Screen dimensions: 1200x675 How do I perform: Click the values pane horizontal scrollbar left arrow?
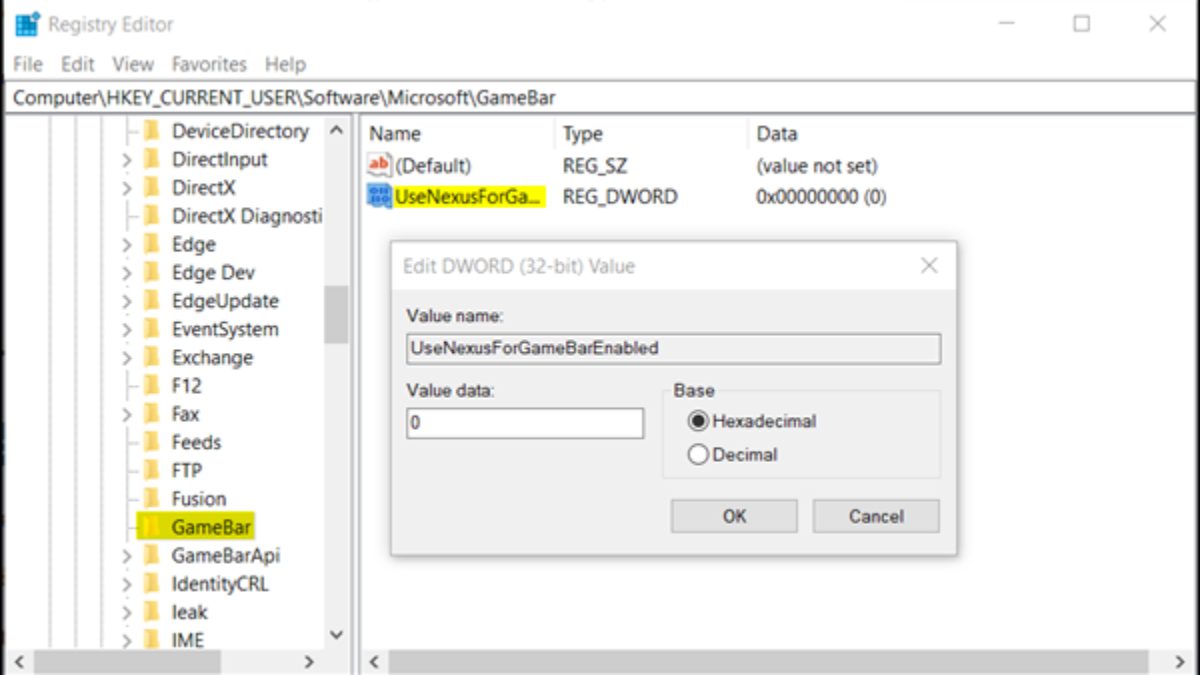coord(374,662)
